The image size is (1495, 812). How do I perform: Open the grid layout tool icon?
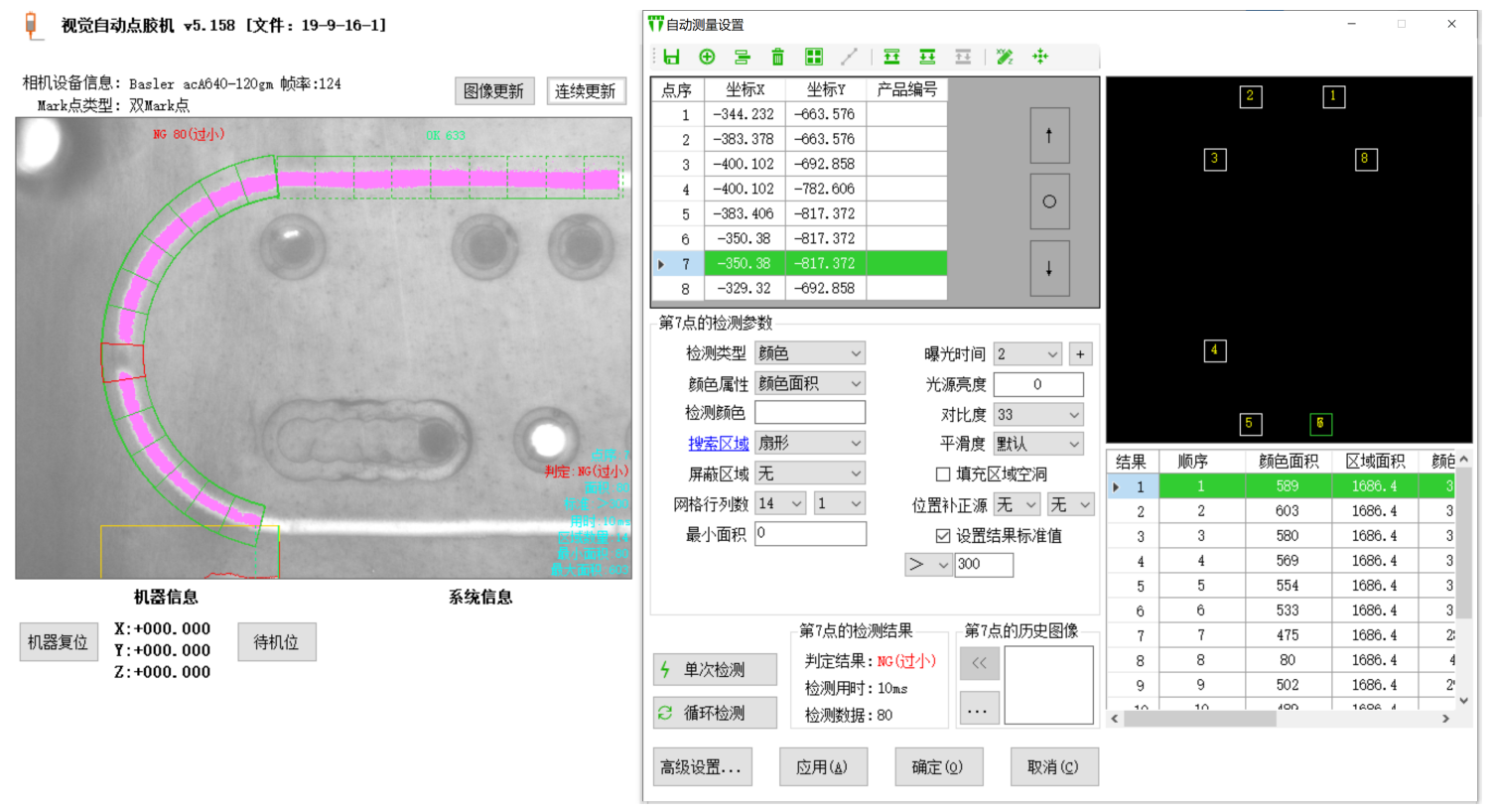point(813,57)
